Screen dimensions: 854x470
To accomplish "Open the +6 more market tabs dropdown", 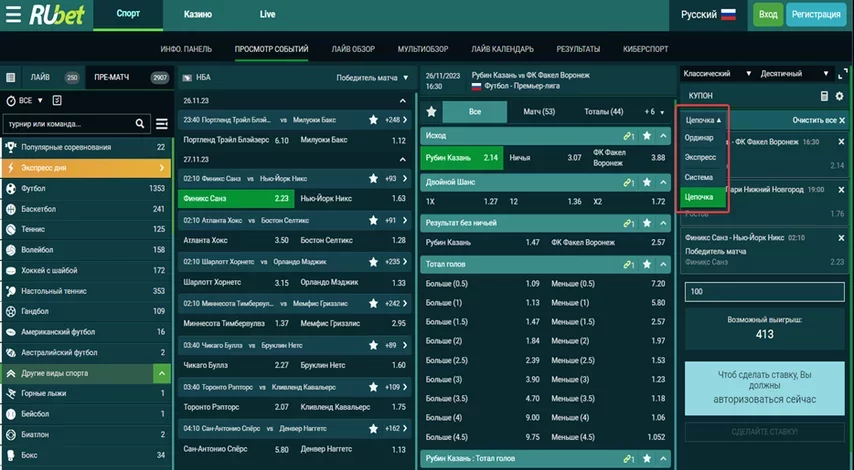I will [x=654, y=112].
